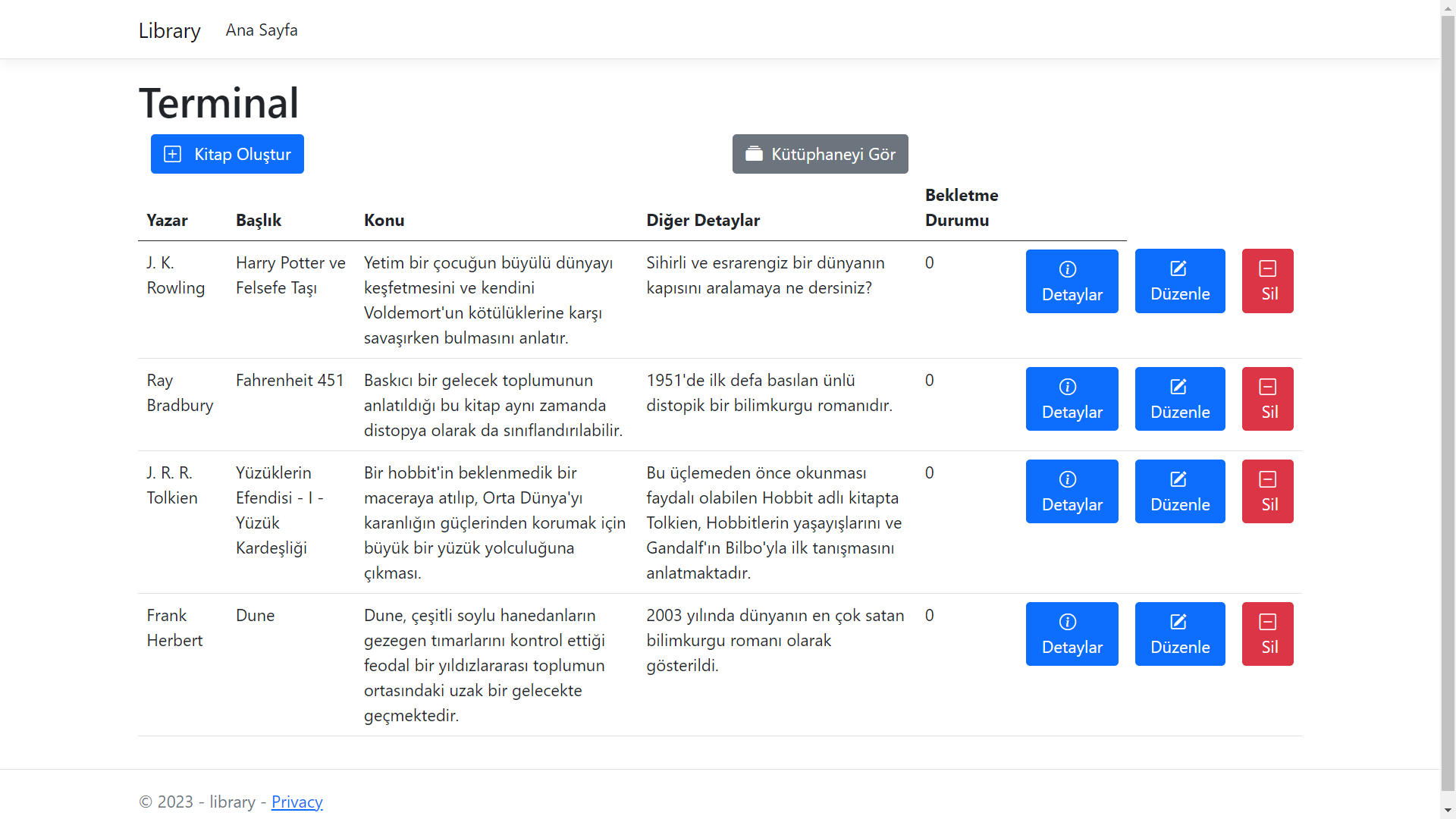The image size is (1456, 819).
Task: Remove Fahrenheit 451 with Sil button
Action: (1267, 399)
